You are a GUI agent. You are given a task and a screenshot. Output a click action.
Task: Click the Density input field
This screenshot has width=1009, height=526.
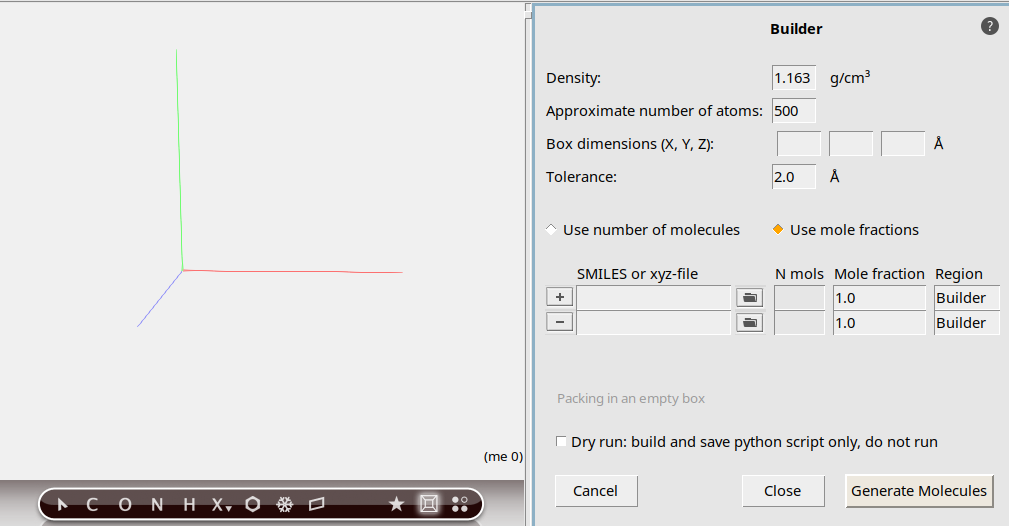point(793,78)
